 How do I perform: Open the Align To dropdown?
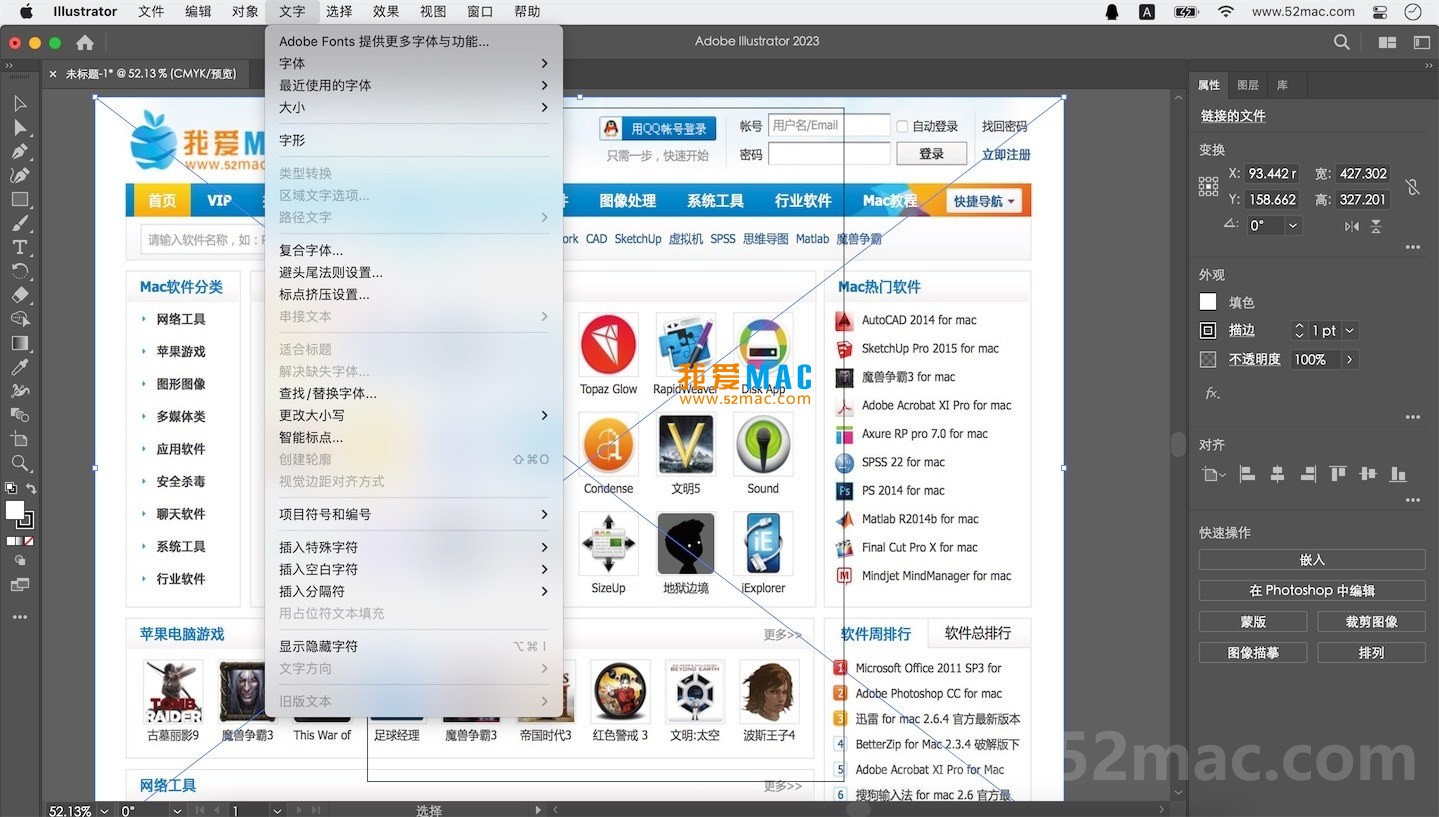[x=1214, y=474]
